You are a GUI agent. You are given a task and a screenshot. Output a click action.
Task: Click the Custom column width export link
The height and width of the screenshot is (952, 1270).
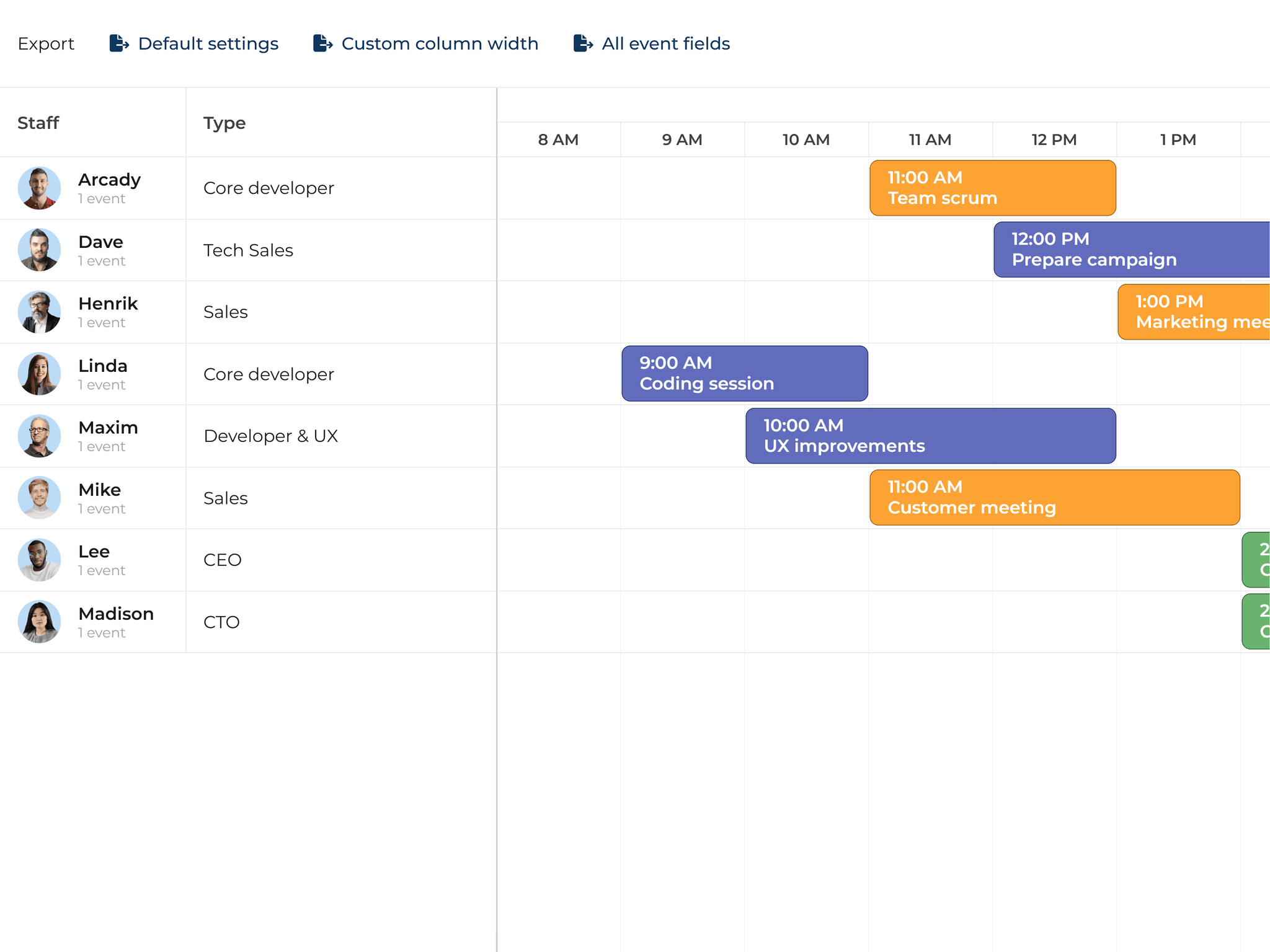pyautogui.click(x=440, y=43)
